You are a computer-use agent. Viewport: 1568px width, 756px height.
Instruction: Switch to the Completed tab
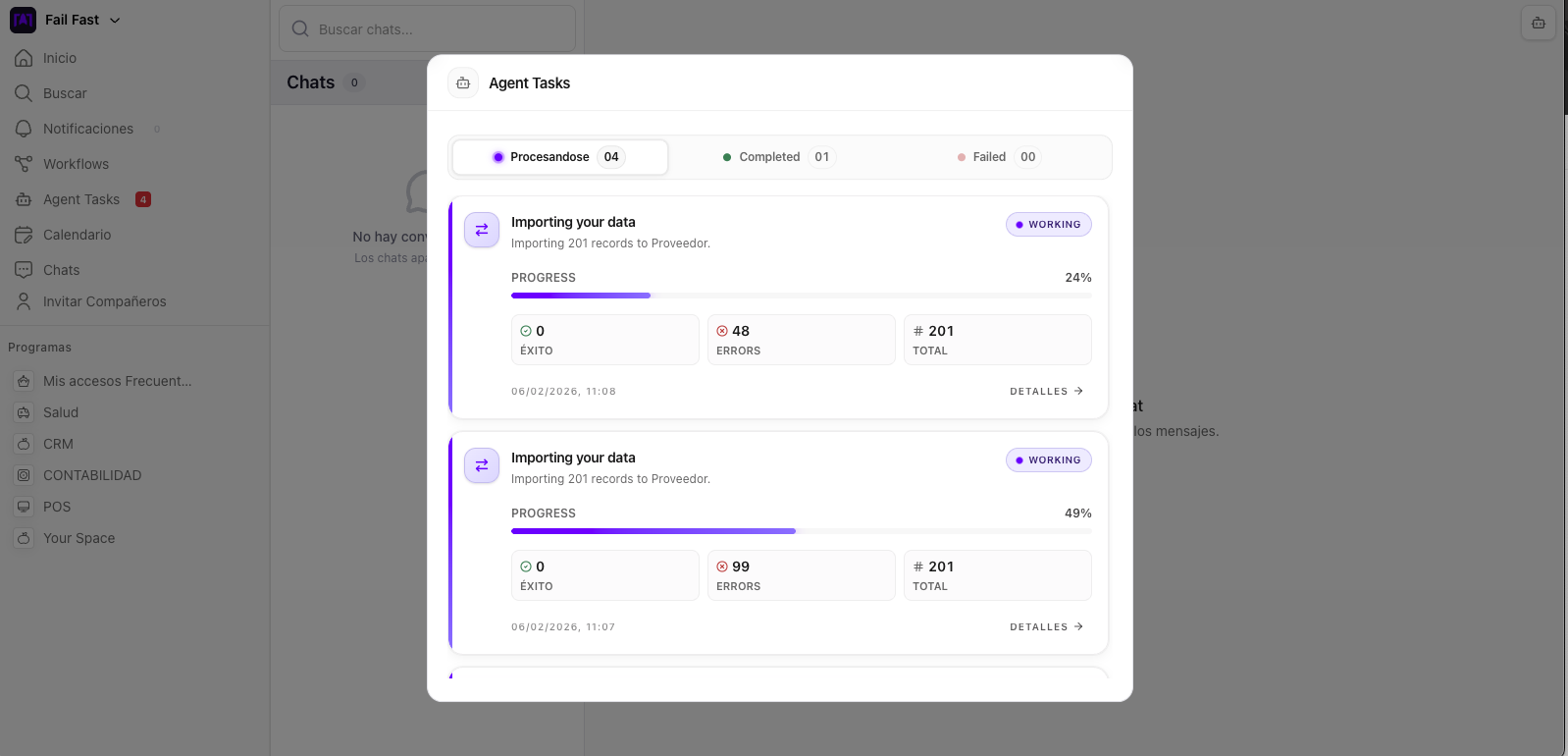click(x=779, y=157)
